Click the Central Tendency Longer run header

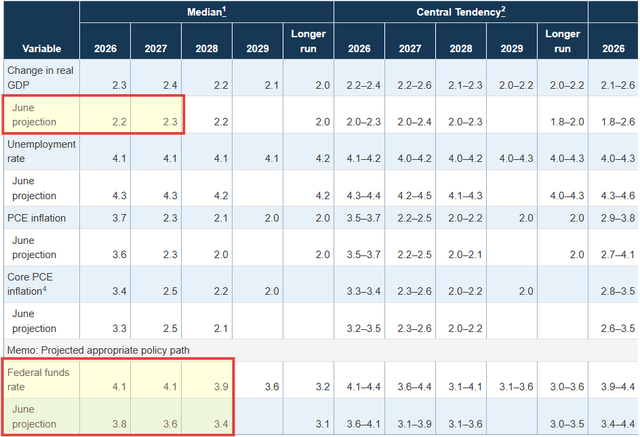tap(562, 41)
